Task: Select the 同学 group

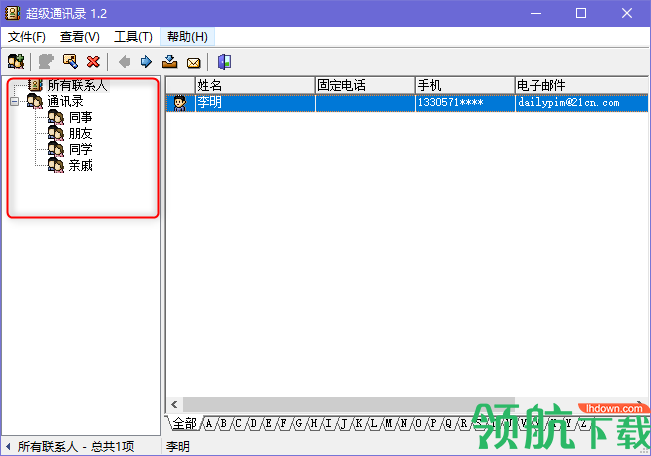Action: point(81,150)
